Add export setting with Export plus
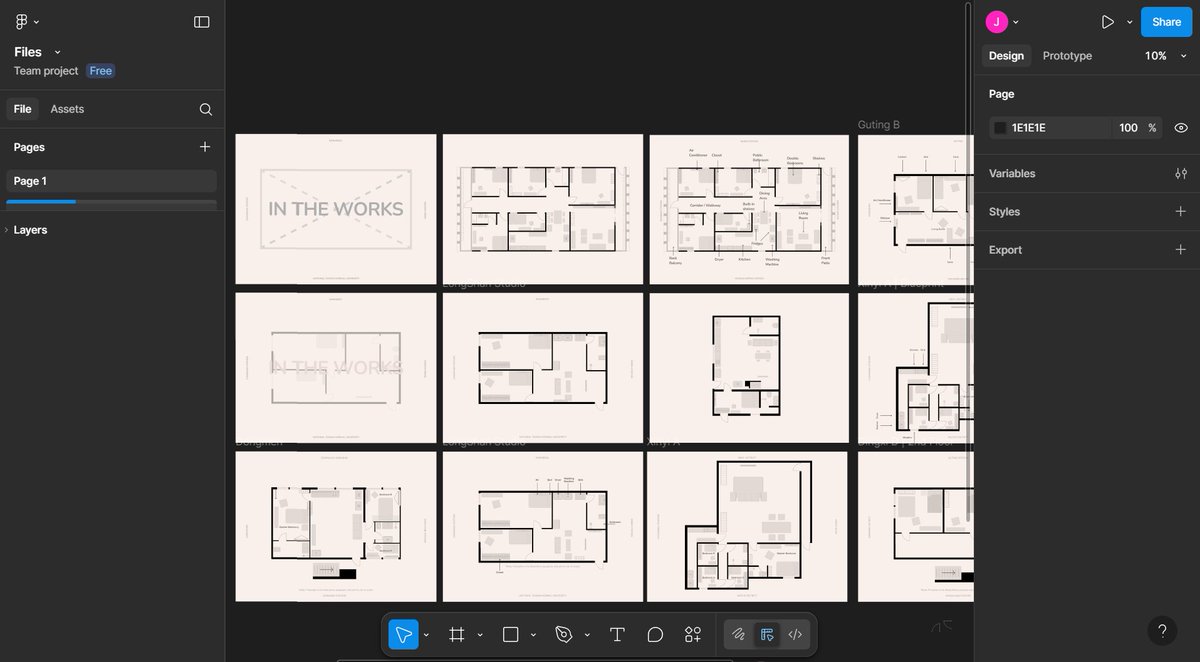This screenshot has height=662, width=1200. click(x=1181, y=250)
